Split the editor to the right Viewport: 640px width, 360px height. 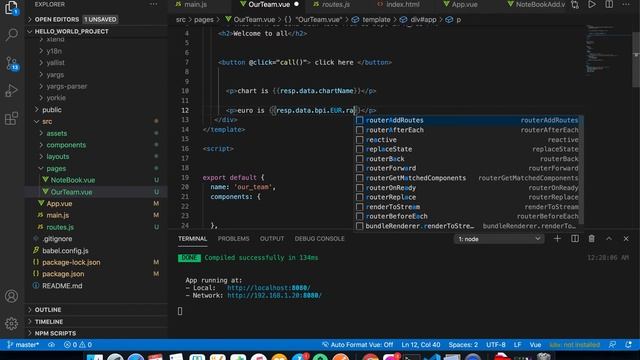tap(609, 4)
